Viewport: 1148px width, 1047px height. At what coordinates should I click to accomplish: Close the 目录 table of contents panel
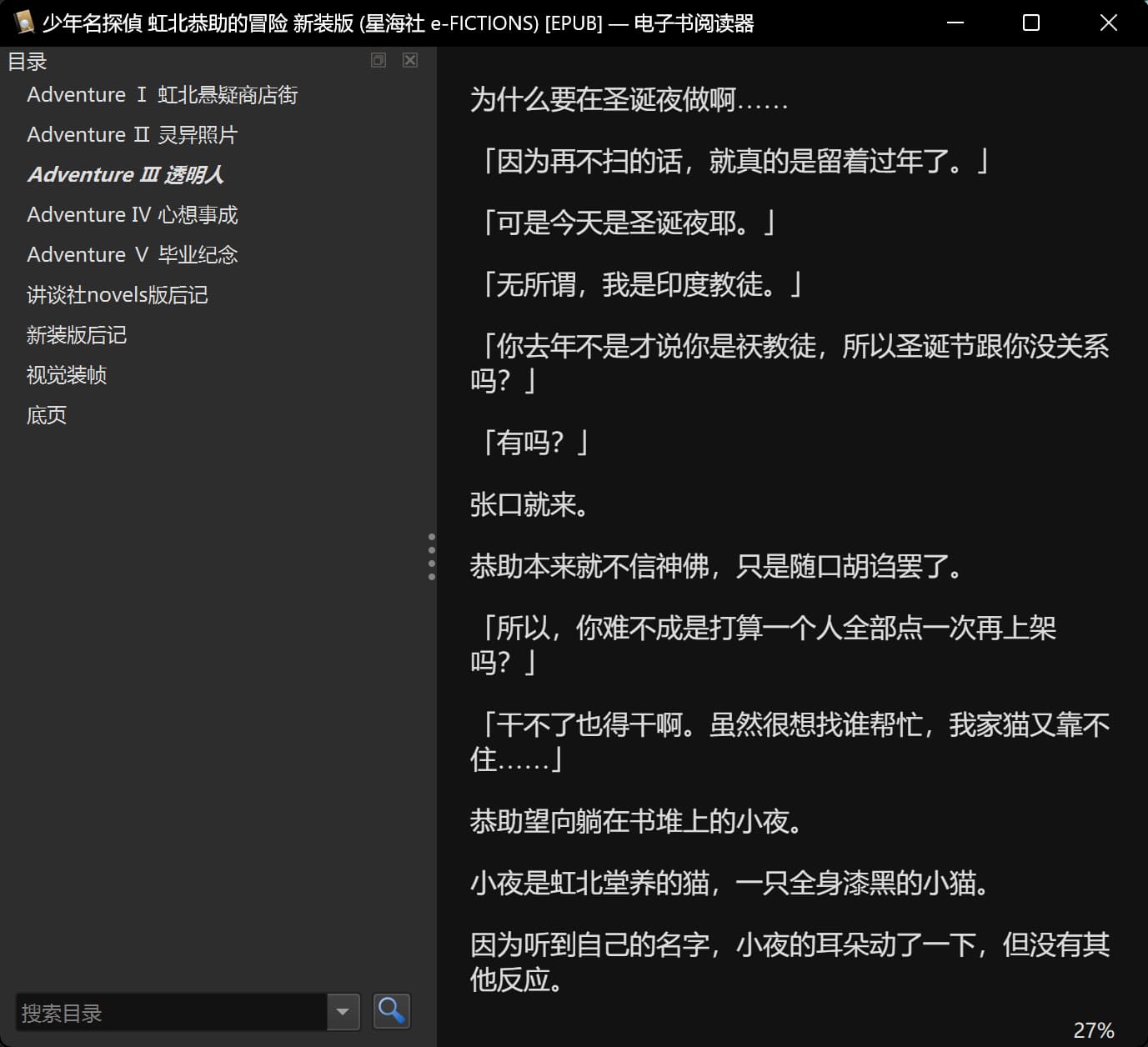click(410, 60)
